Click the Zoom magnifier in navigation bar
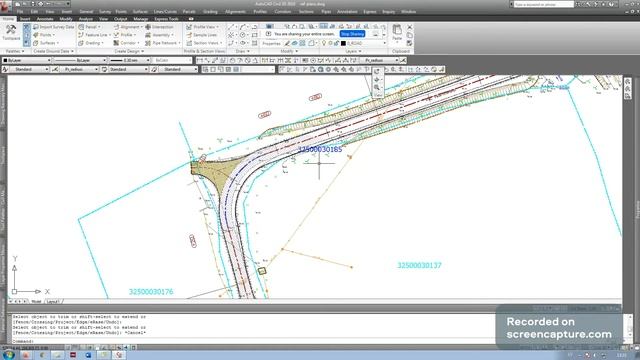The image size is (640, 360). [377, 87]
